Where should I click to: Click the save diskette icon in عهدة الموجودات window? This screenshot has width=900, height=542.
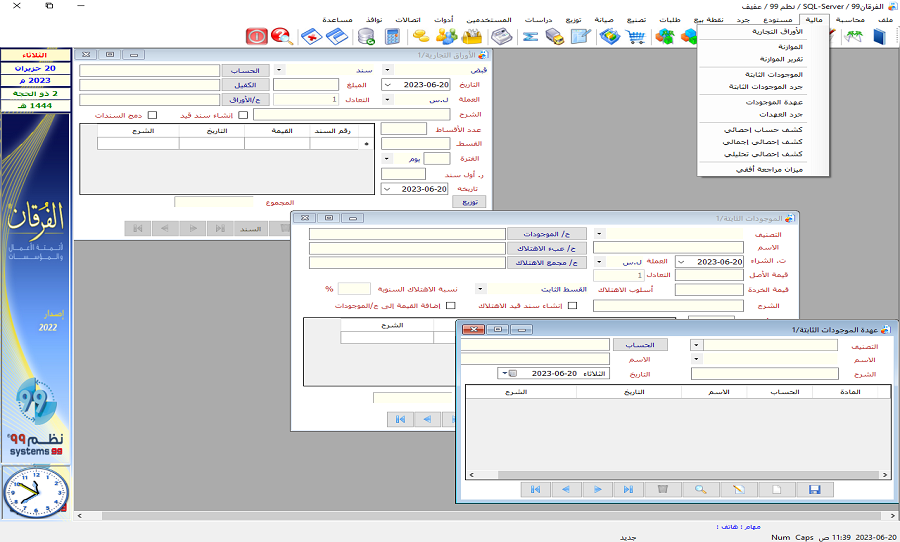pos(814,489)
